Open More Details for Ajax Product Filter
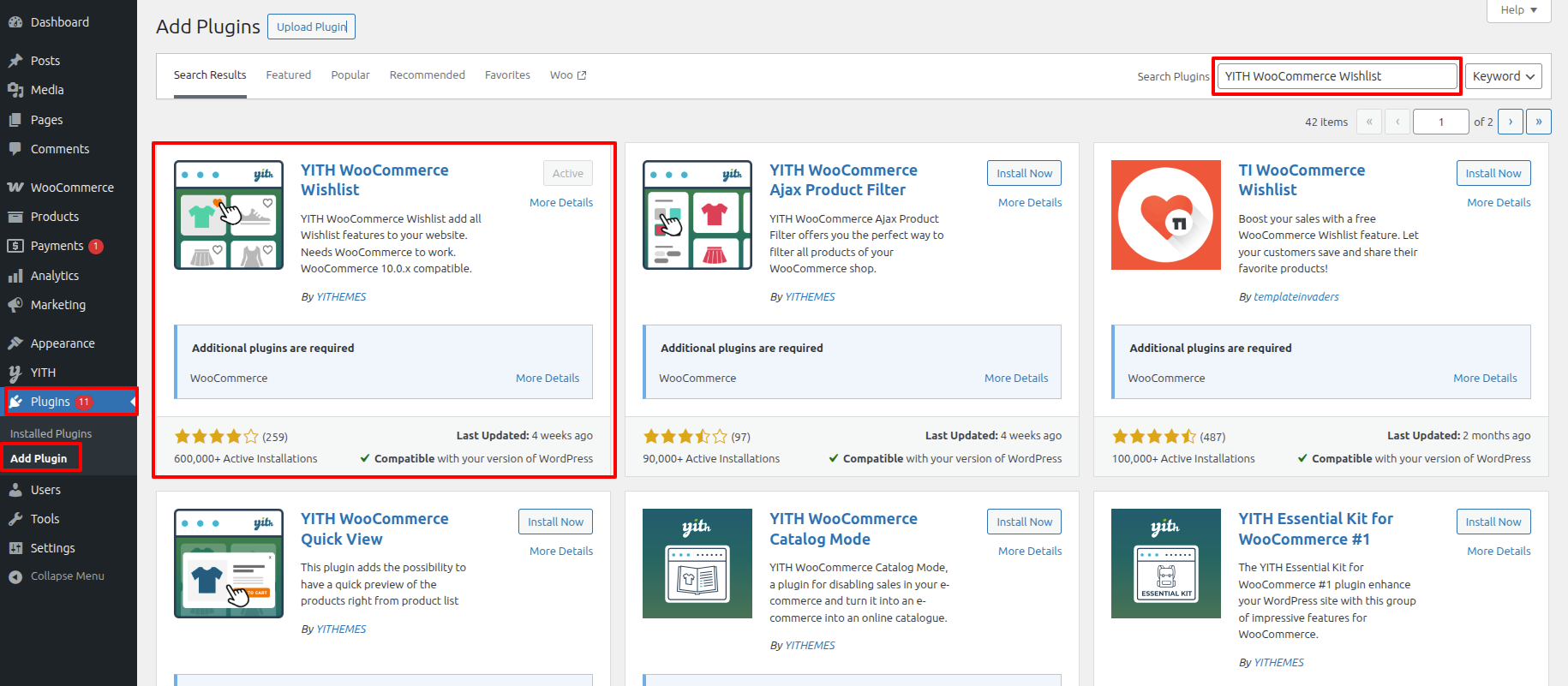The image size is (1568, 686). tap(1030, 203)
